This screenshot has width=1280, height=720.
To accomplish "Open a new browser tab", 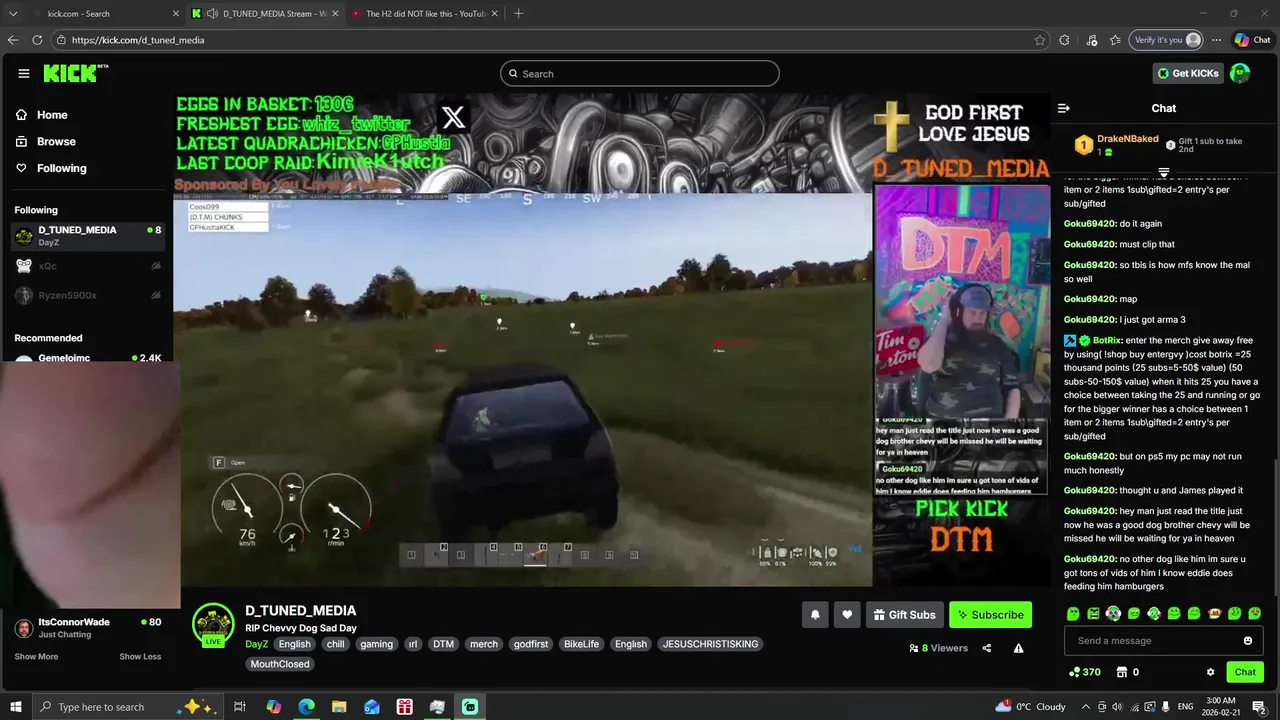I will (518, 14).
